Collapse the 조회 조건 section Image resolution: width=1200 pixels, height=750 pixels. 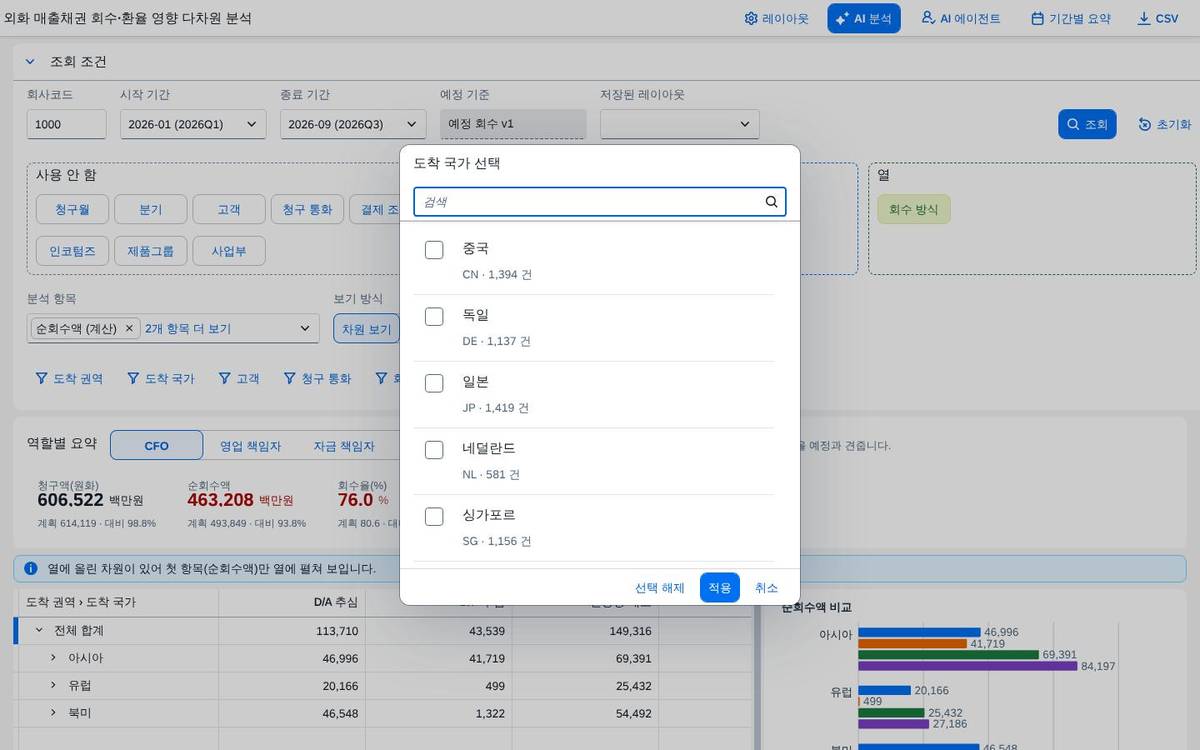tap(31, 62)
